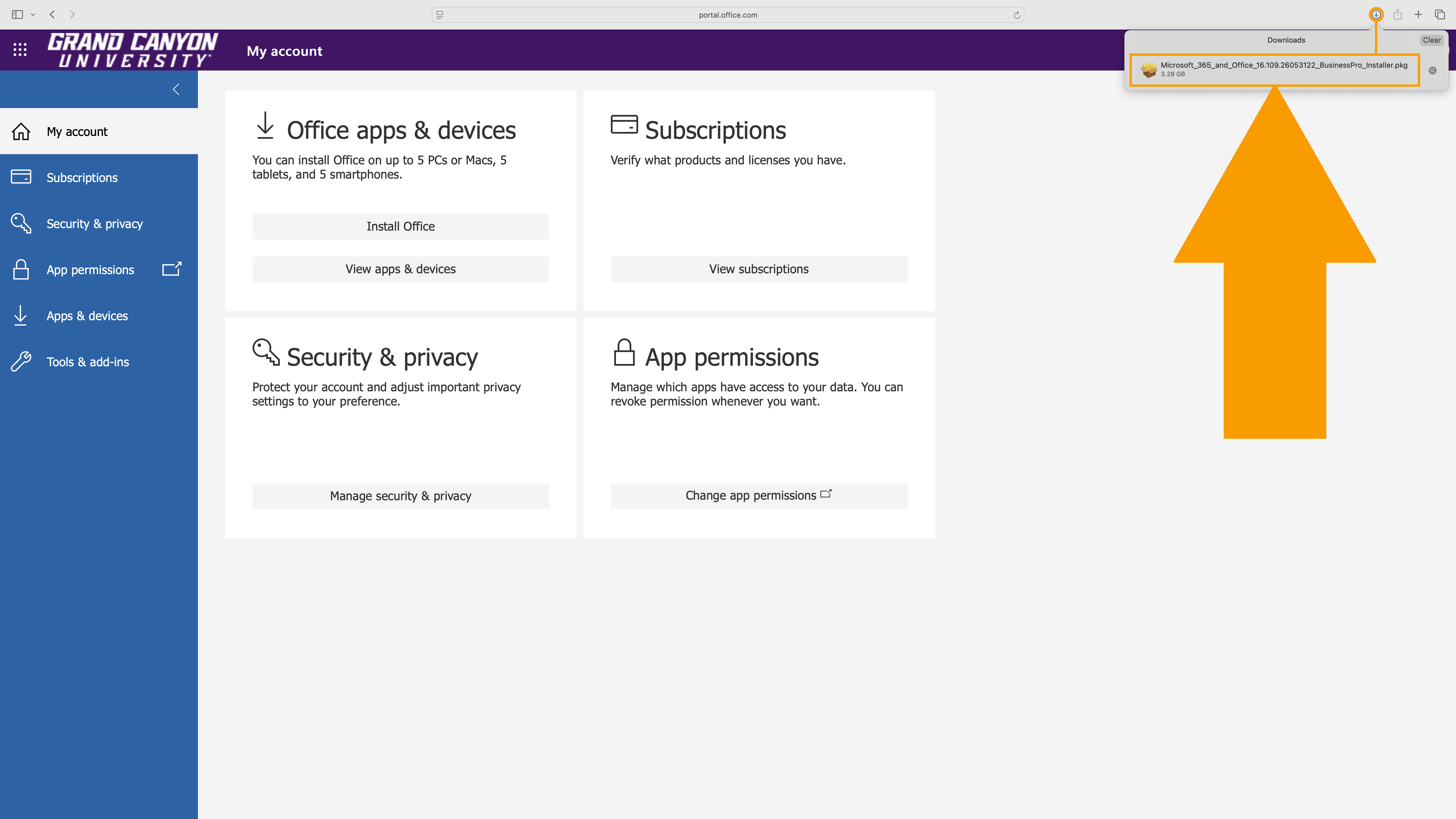The width and height of the screenshot is (1456, 819).
Task: Click the '3.28 GB' file size text
Action: pyautogui.click(x=1172, y=74)
